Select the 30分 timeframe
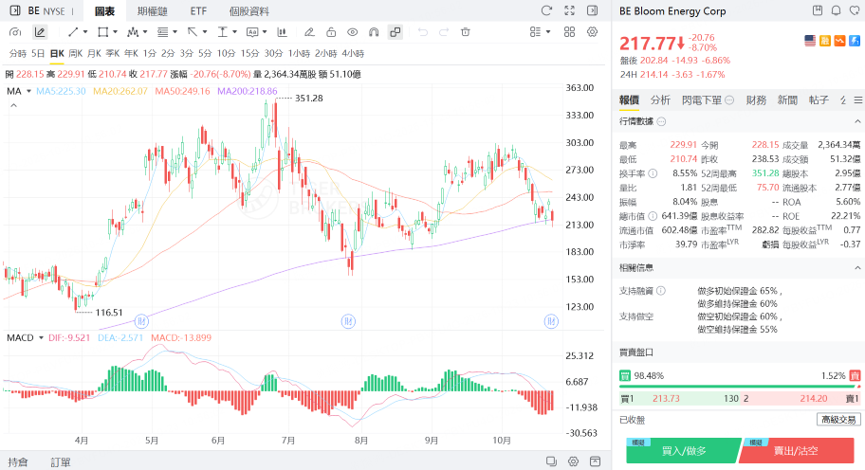The image size is (865, 470). point(274,54)
